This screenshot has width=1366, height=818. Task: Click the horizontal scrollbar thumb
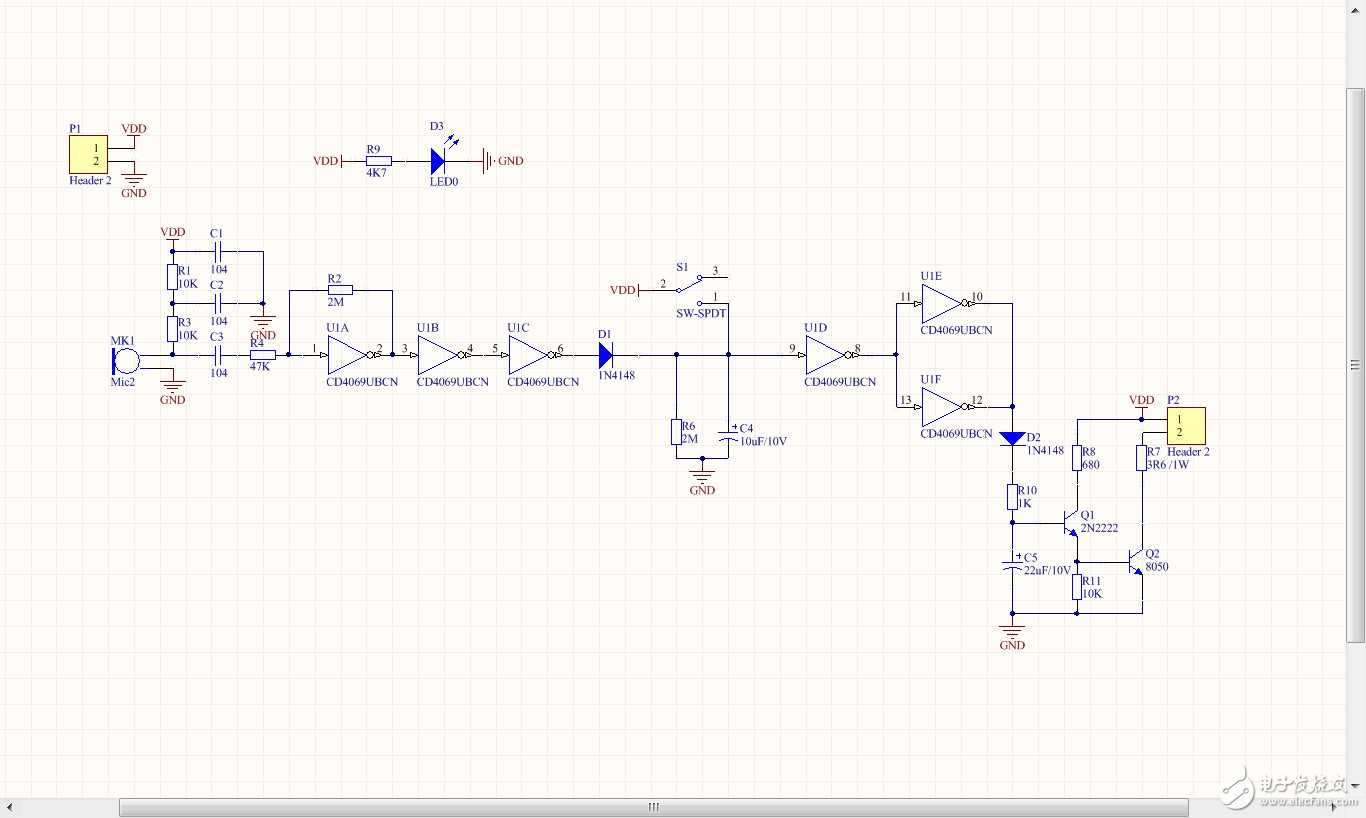(x=654, y=807)
